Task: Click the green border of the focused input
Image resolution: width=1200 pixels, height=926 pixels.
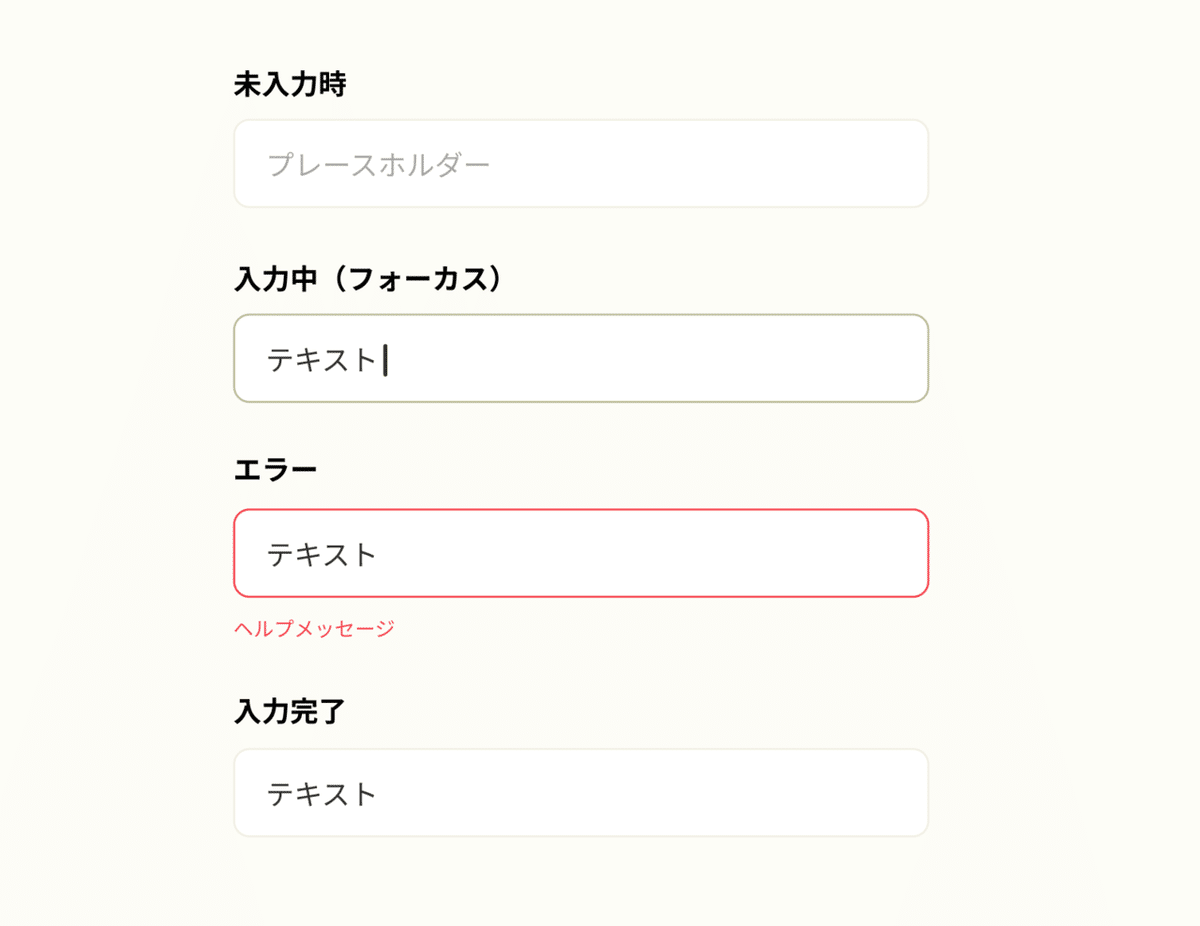Action: pyautogui.click(x=580, y=315)
